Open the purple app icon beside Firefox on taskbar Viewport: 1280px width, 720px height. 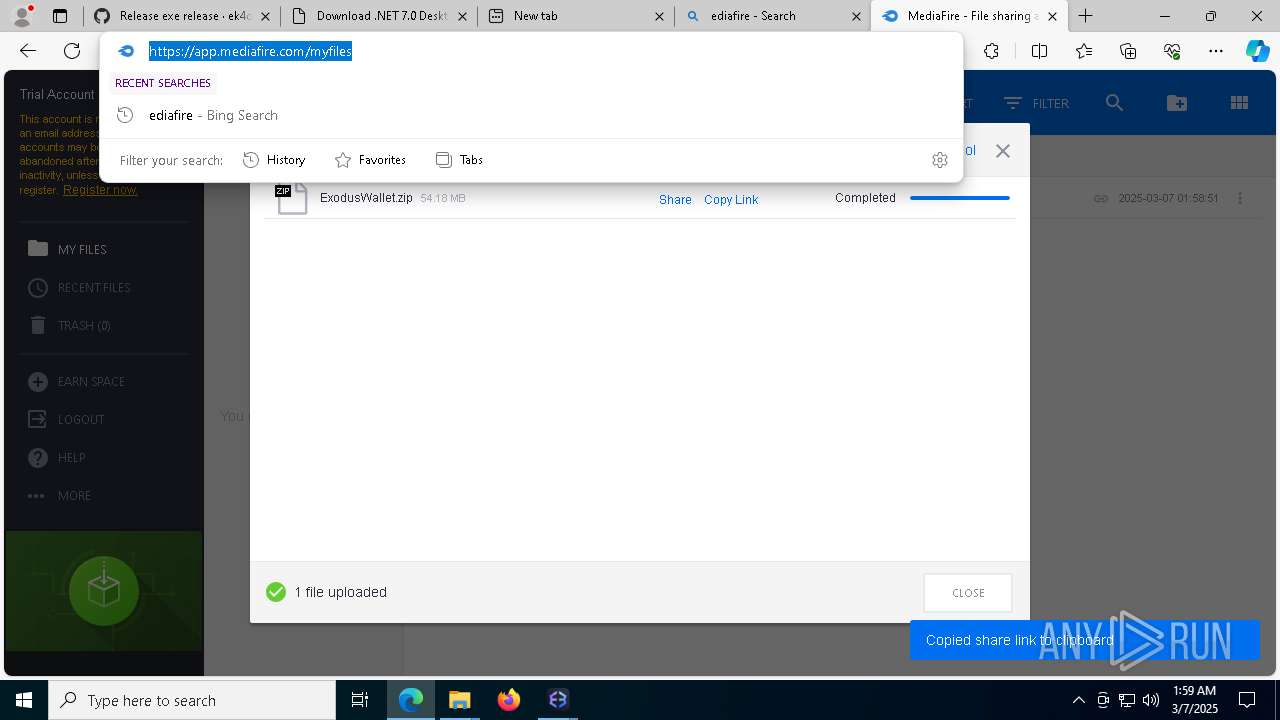click(558, 700)
